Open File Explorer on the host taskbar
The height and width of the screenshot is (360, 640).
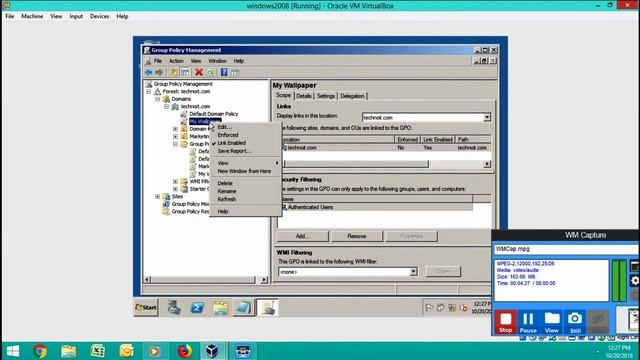coord(69,351)
